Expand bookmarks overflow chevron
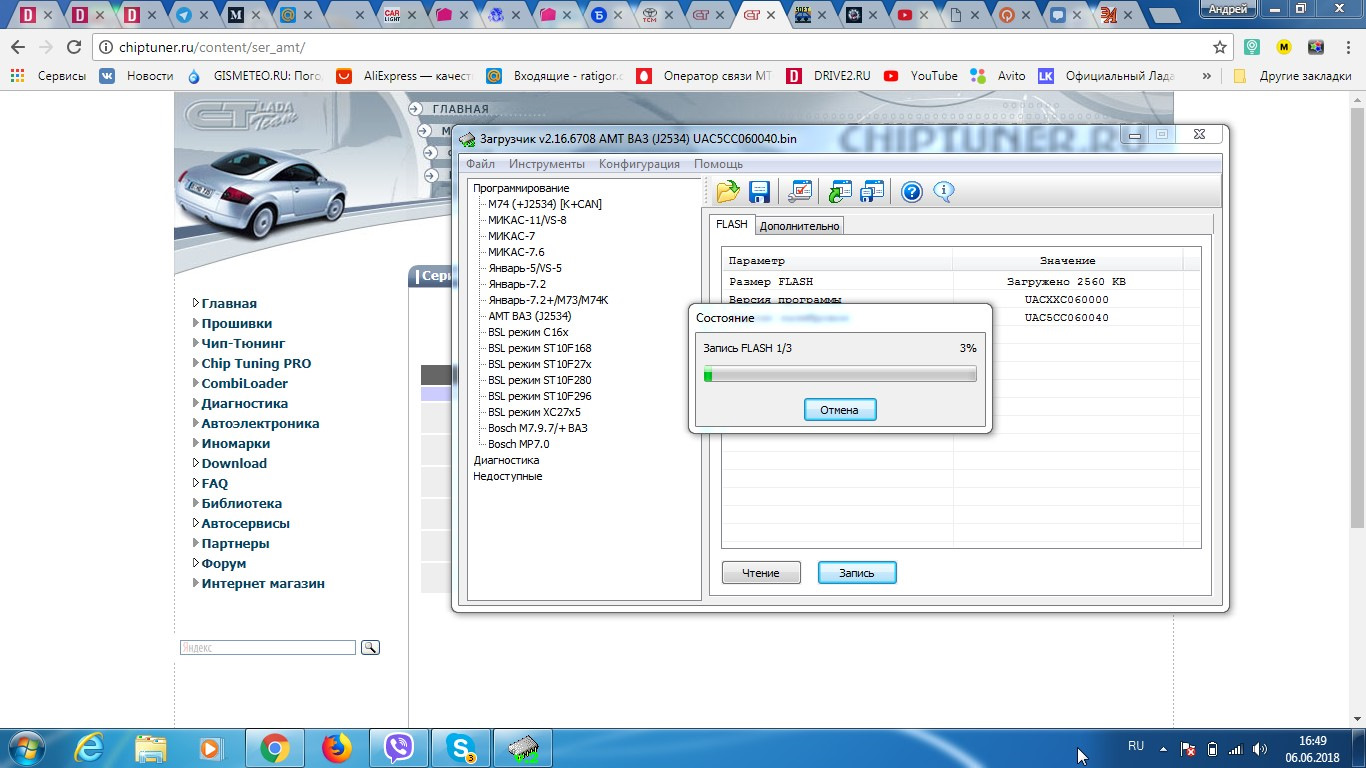 1207,76
